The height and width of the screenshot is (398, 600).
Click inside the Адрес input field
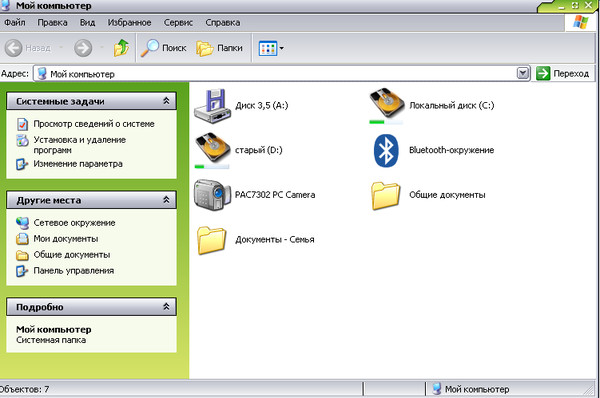tap(282, 73)
